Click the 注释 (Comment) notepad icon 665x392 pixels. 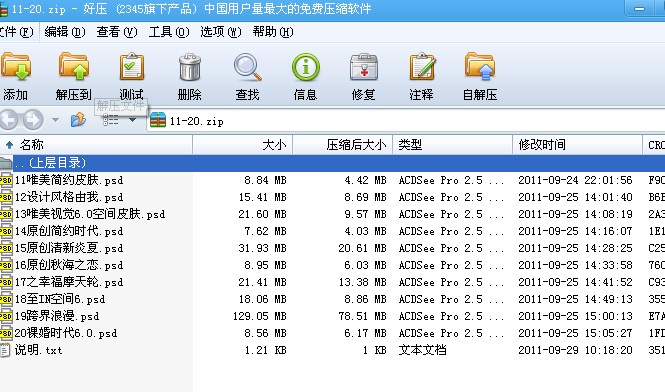tap(422, 67)
